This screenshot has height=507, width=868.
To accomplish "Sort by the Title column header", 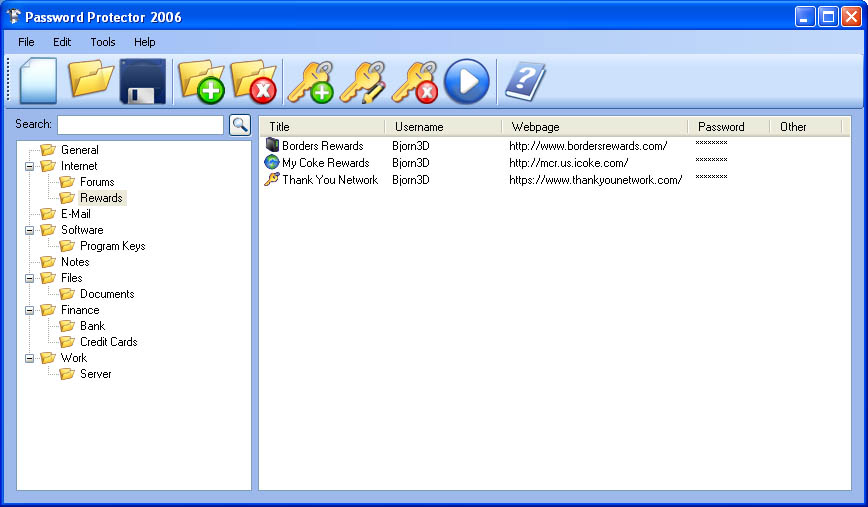I will [x=322, y=127].
